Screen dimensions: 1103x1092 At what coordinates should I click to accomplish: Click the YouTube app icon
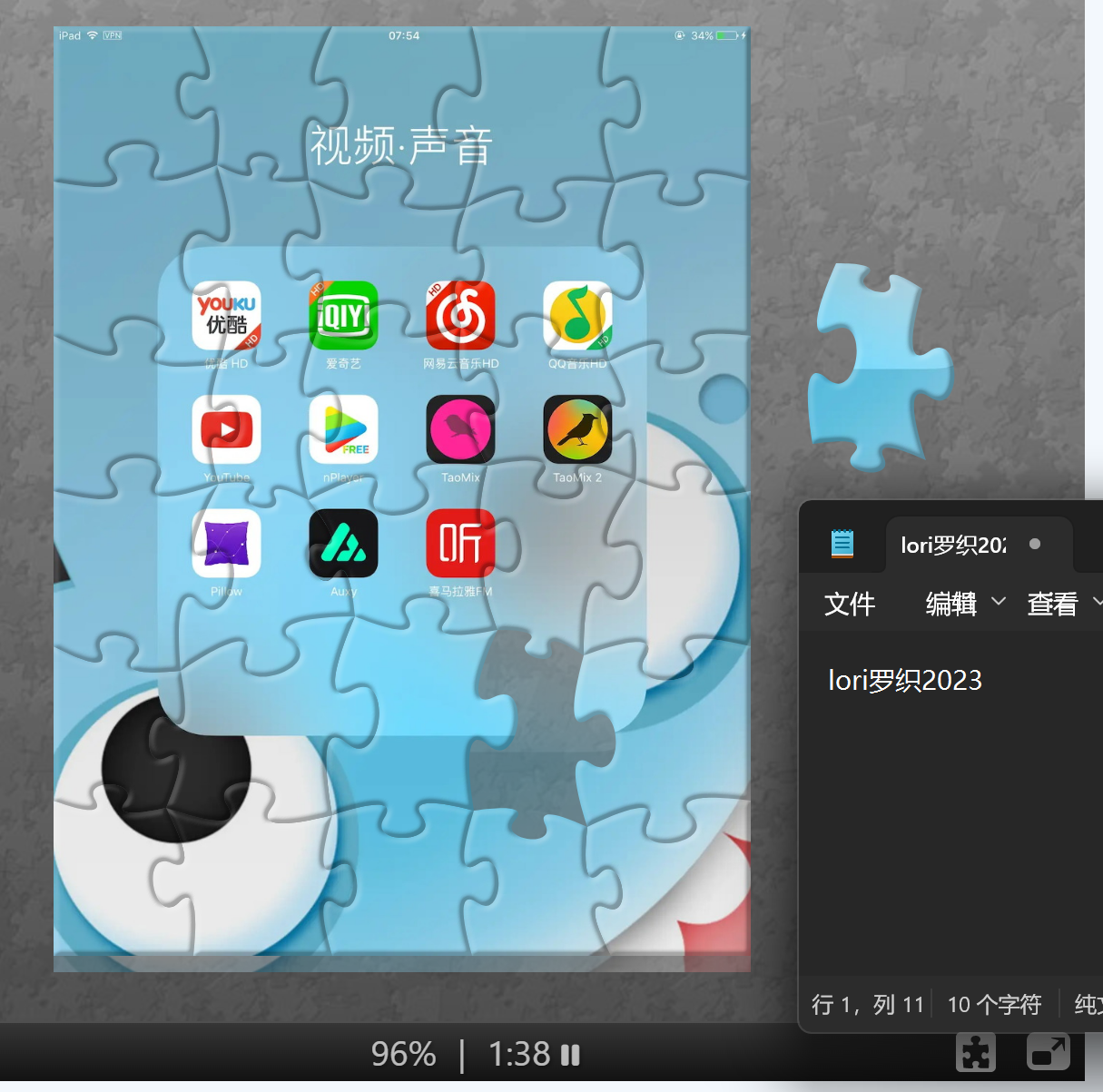pos(227,429)
